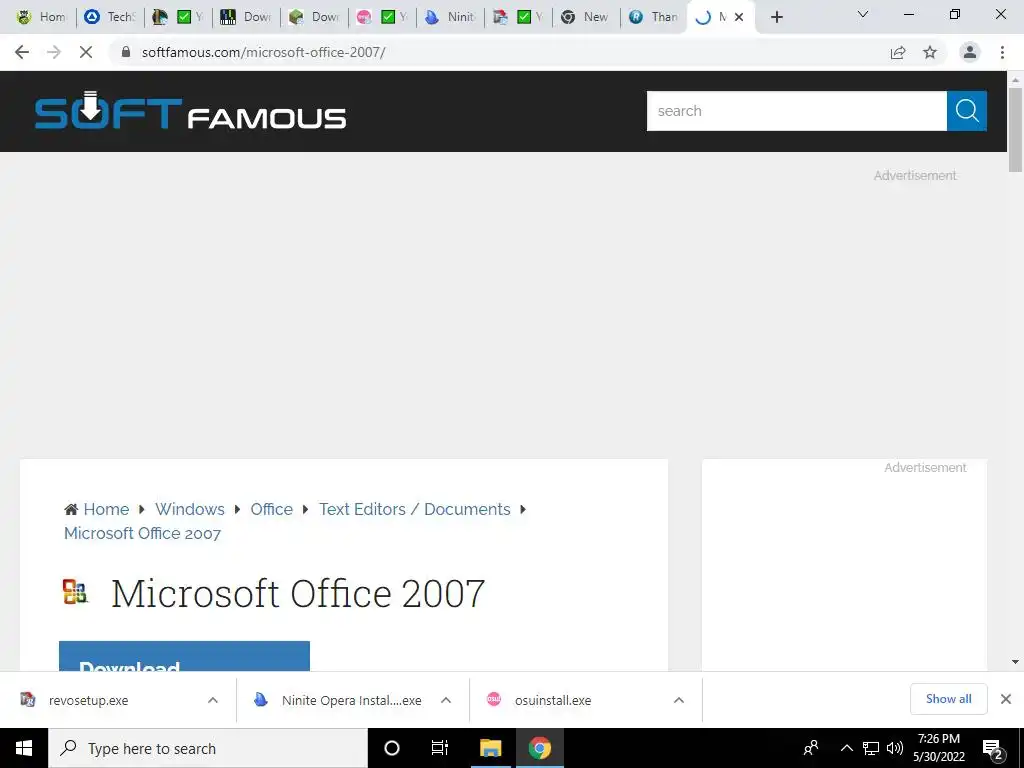Click the blue Download button

click(184, 656)
